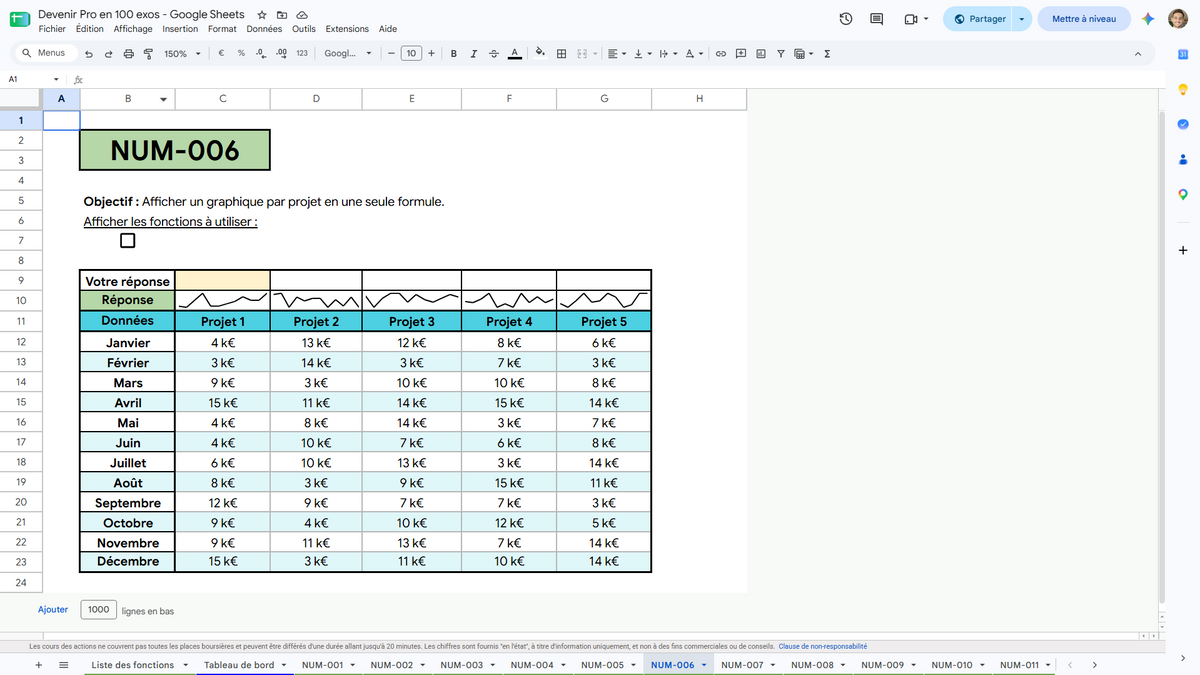This screenshot has width=1200, height=675.
Task: Click Mettre à niveau button
Action: 1084,19
